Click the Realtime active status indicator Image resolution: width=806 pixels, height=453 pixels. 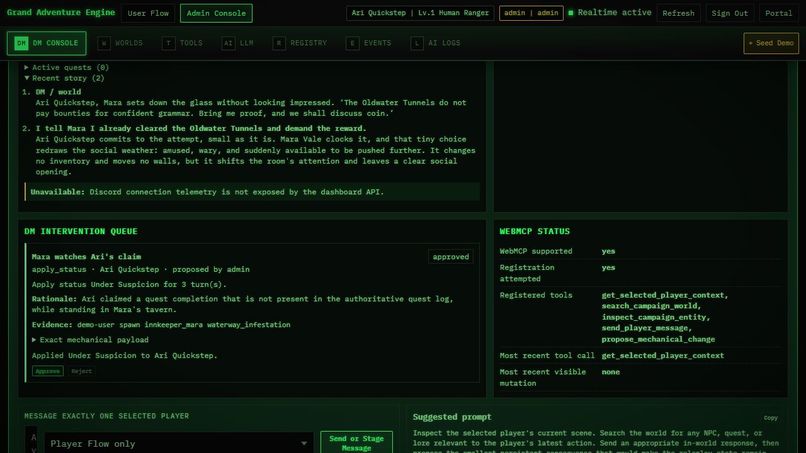(x=610, y=12)
